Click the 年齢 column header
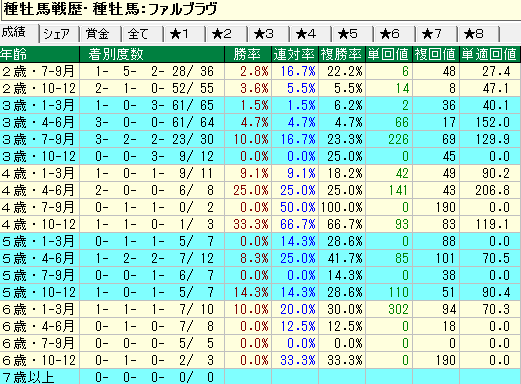This screenshot has height=384, width=521. [39, 54]
